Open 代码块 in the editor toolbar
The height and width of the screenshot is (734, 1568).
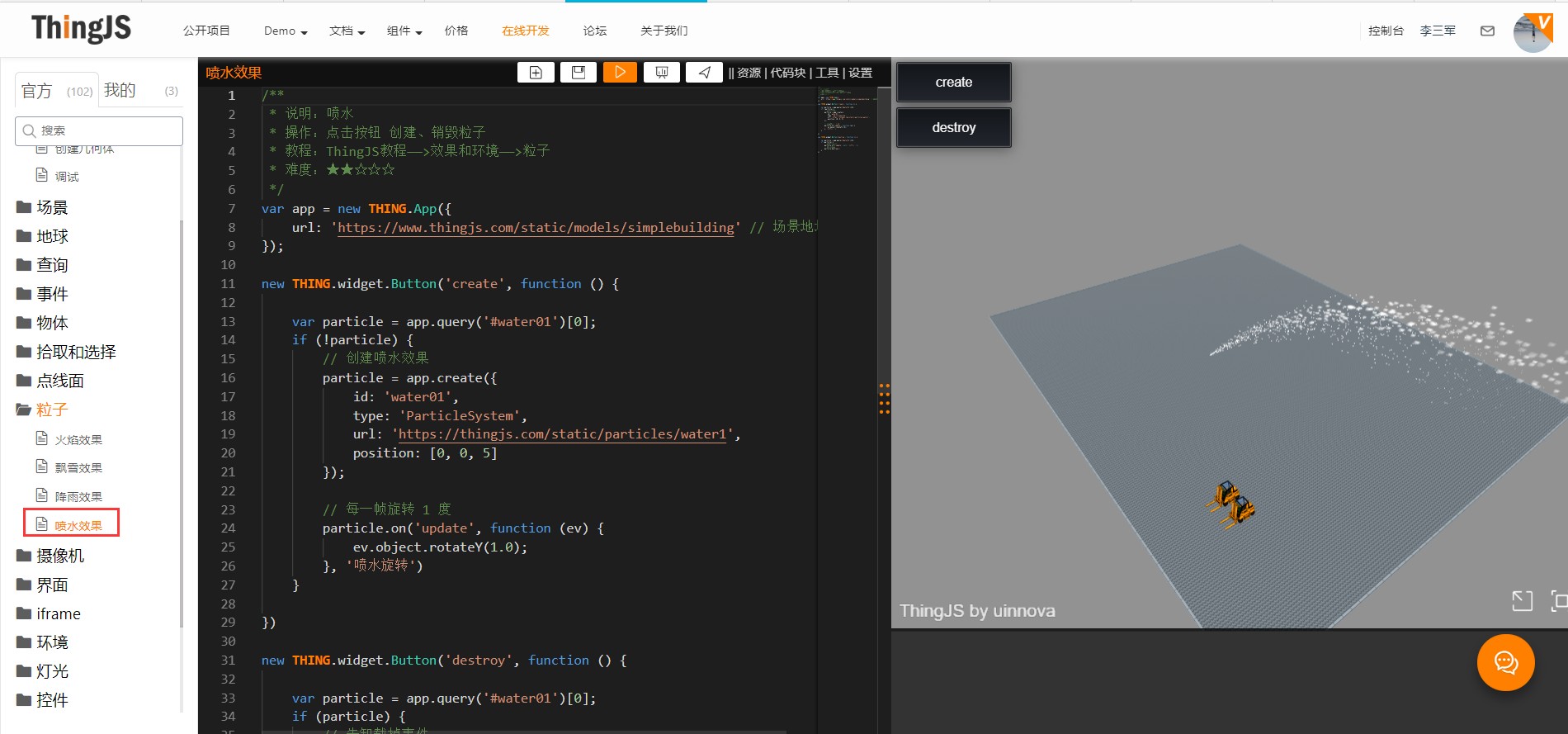[788, 73]
